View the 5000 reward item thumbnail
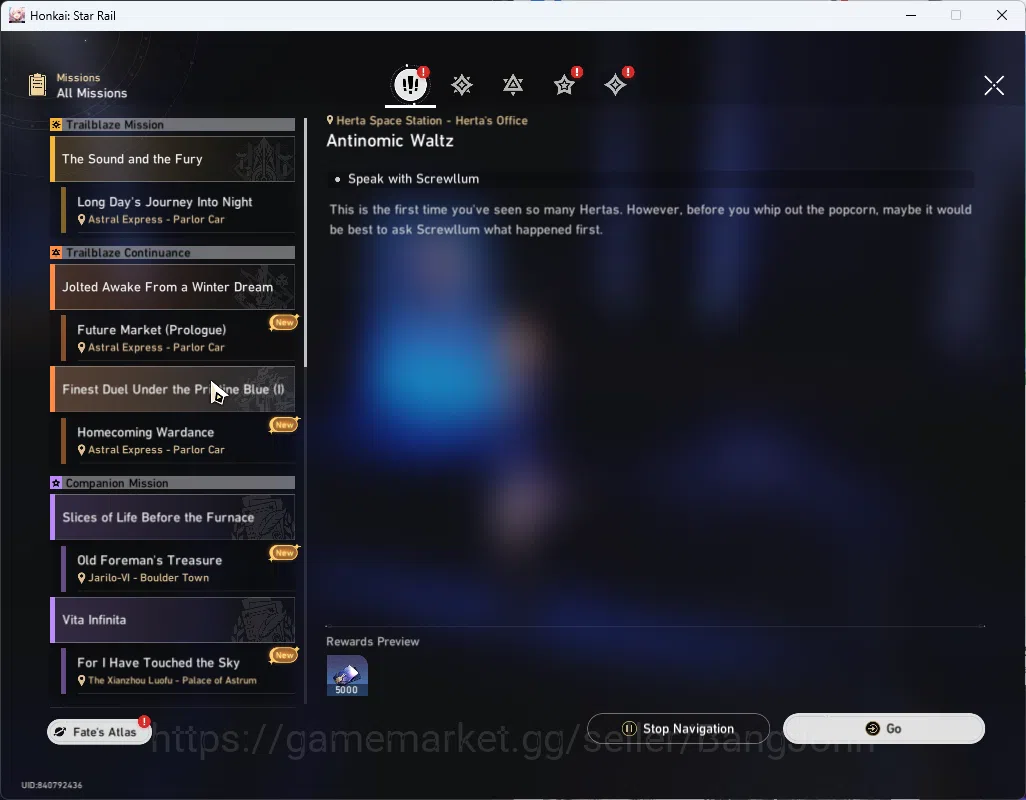 [x=347, y=676]
